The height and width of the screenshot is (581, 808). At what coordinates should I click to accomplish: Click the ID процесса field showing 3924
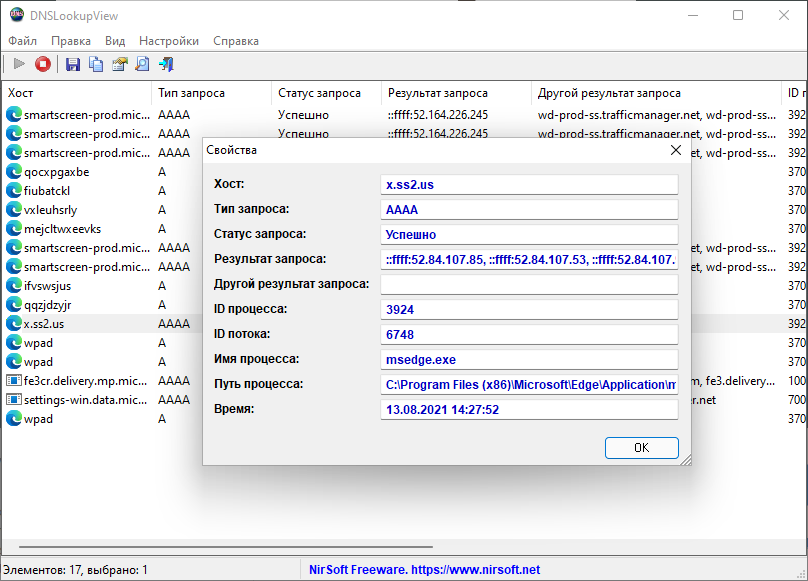(x=529, y=309)
